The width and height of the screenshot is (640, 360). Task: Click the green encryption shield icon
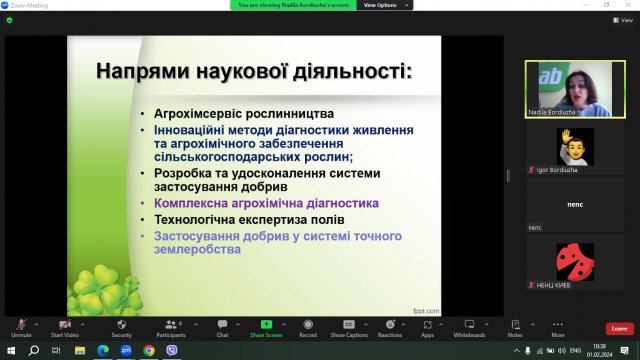(x=9, y=20)
